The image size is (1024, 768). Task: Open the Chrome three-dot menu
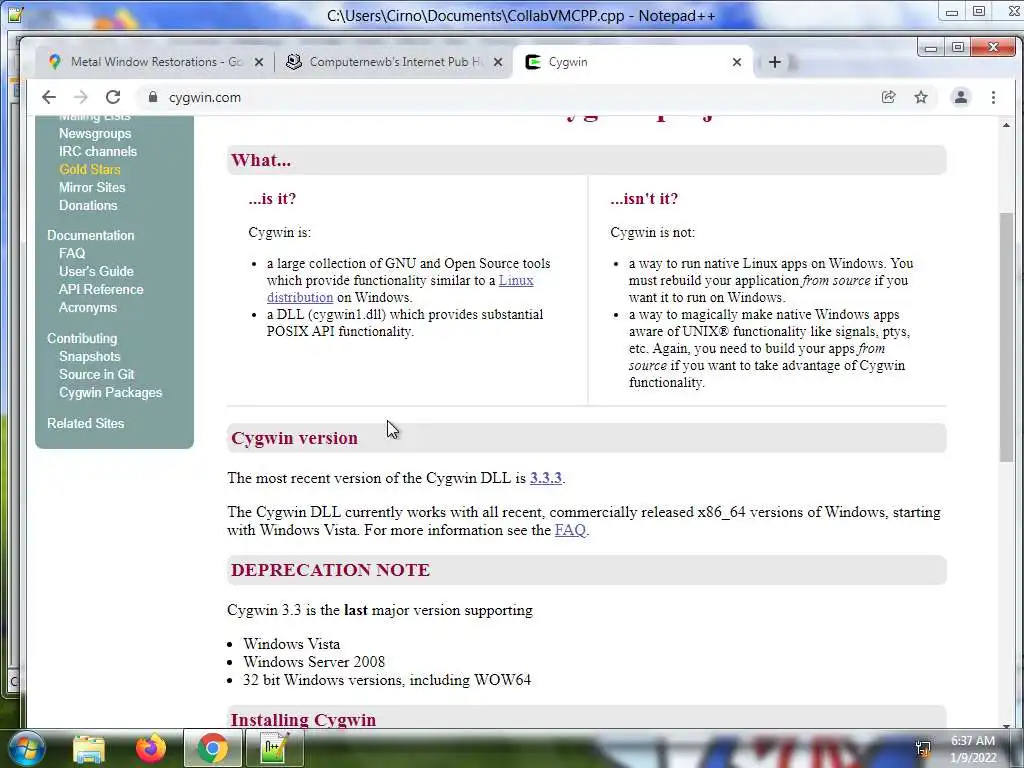993,97
